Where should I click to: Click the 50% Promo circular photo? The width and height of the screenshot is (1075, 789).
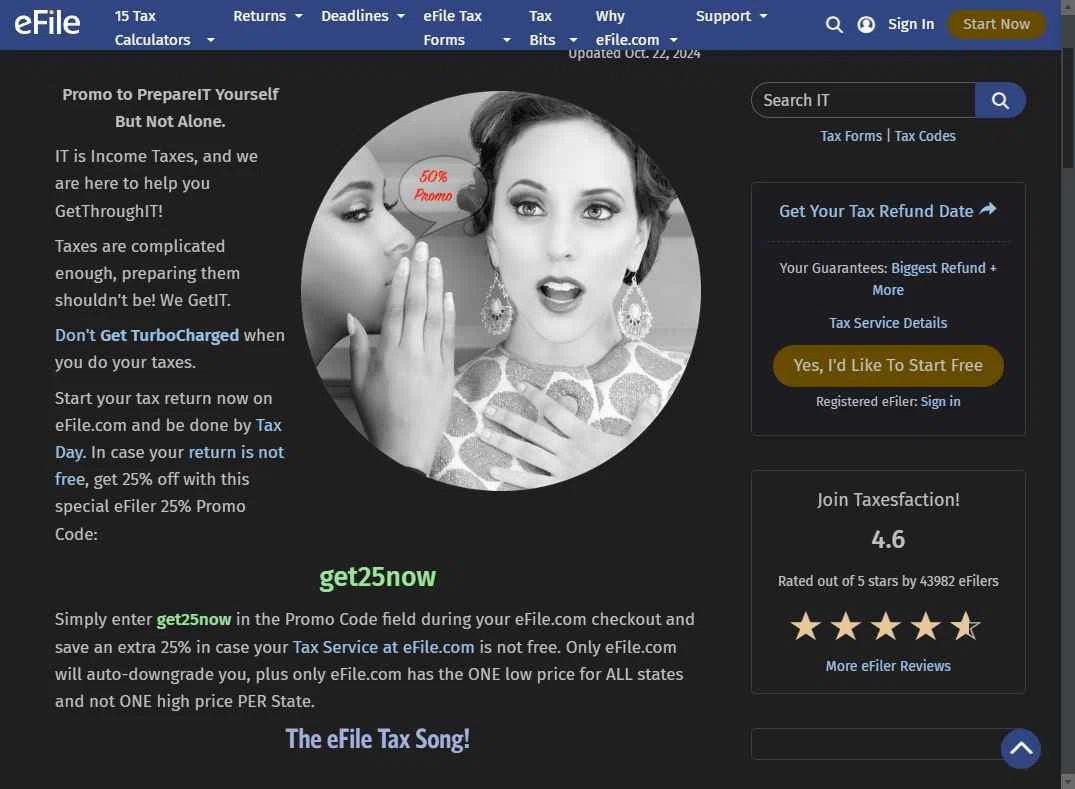[x=500, y=291]
